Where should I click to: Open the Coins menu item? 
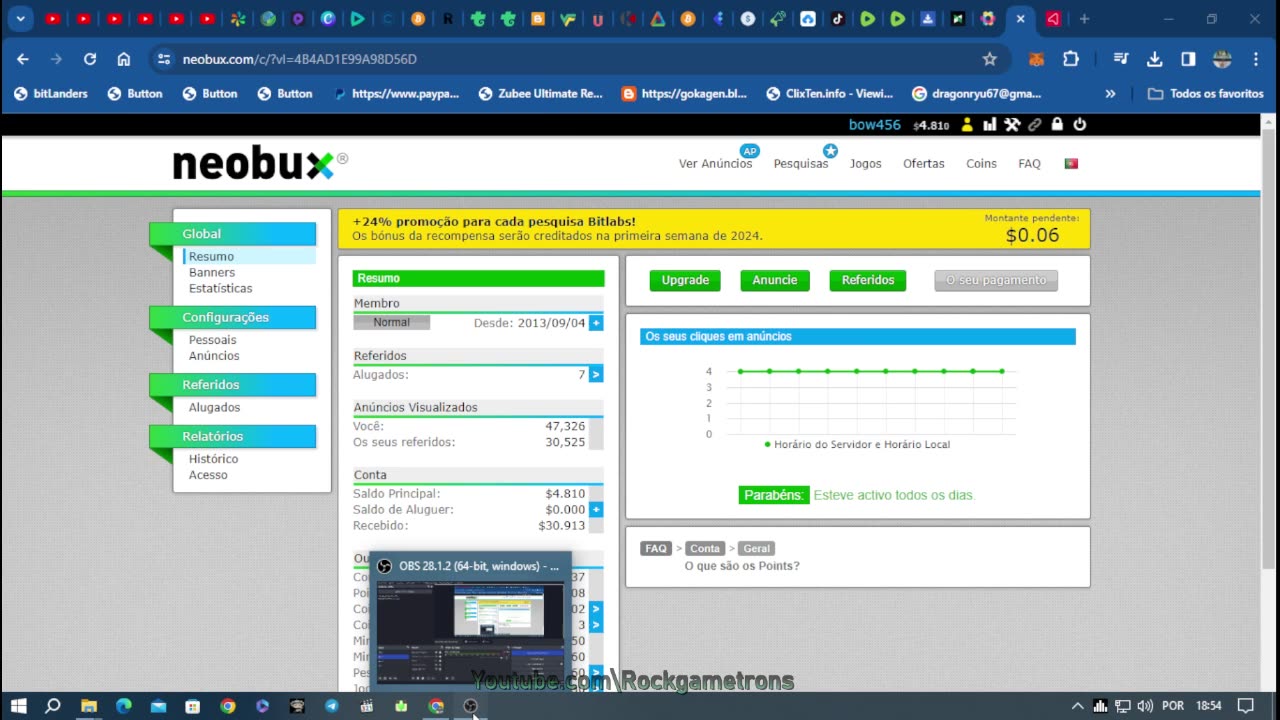[x=981, y=164]
